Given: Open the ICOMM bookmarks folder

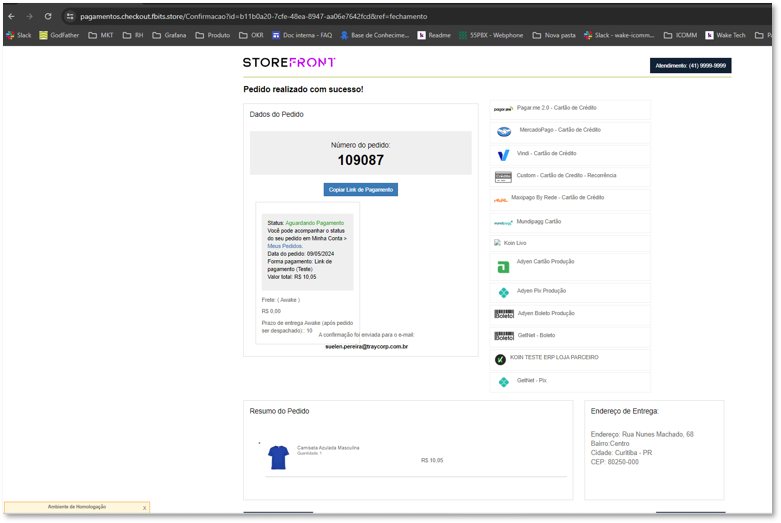Looking at the screenshot, I should [x=680, y=35].
